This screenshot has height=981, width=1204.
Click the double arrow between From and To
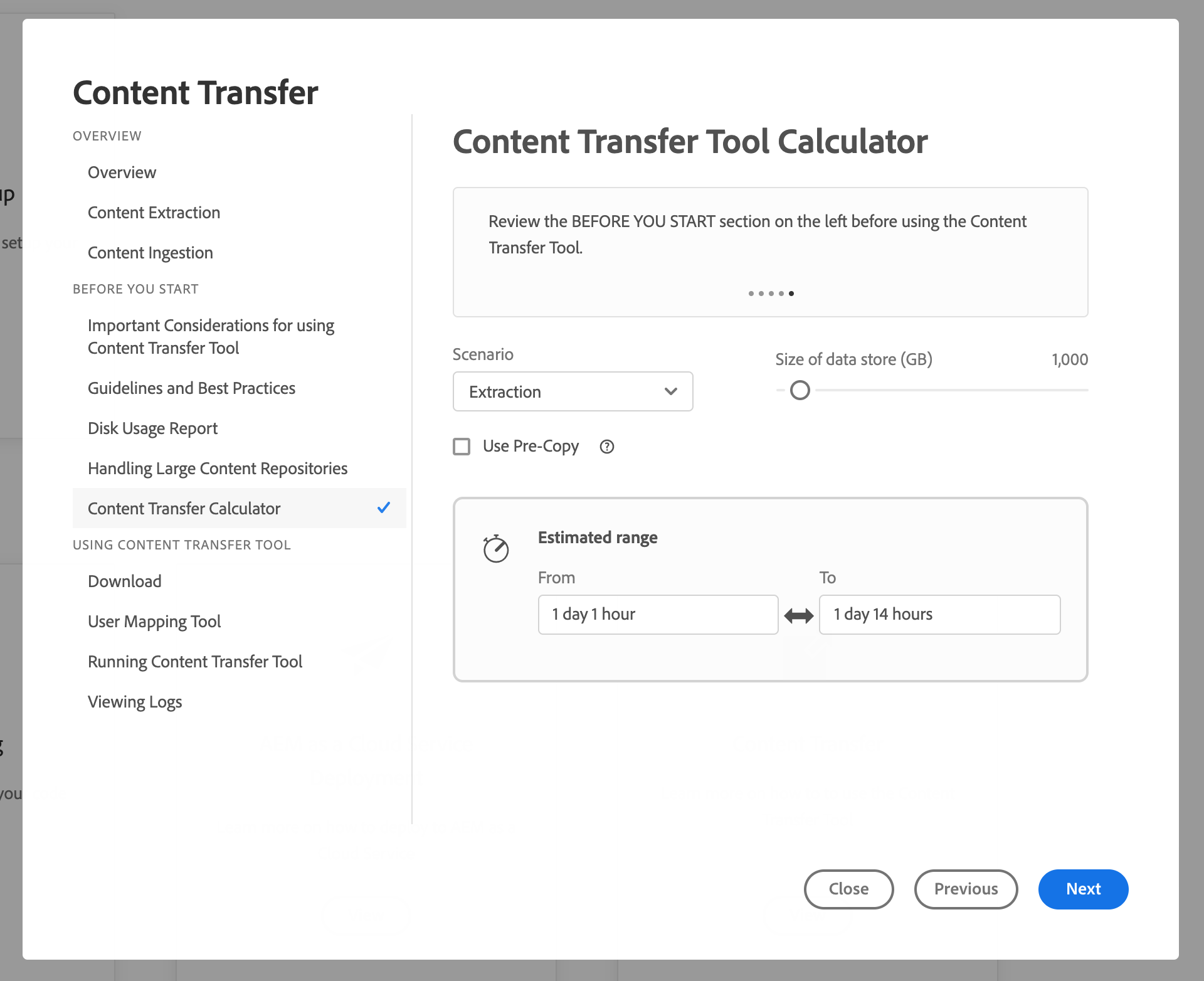pyautogui.click(x=798, y=616)
